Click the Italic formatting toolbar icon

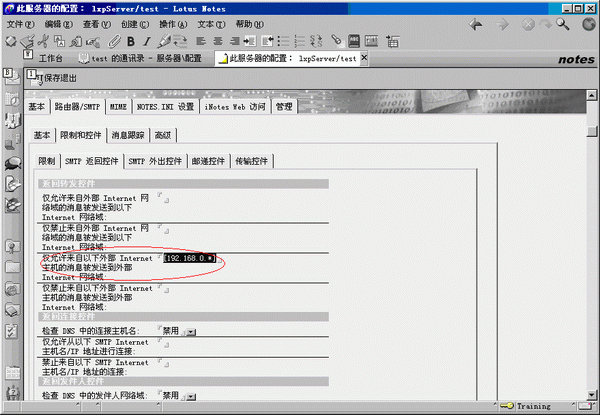pos(147,41)
